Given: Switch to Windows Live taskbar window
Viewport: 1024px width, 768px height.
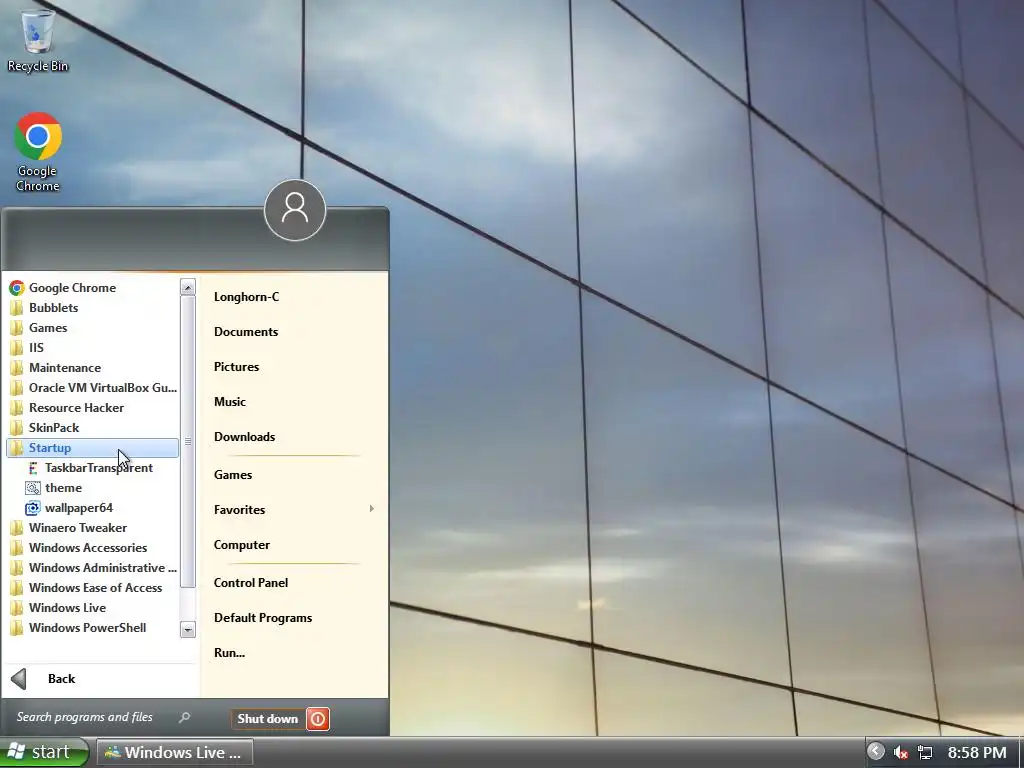Looking at the screenshot, I should (174, 752).
